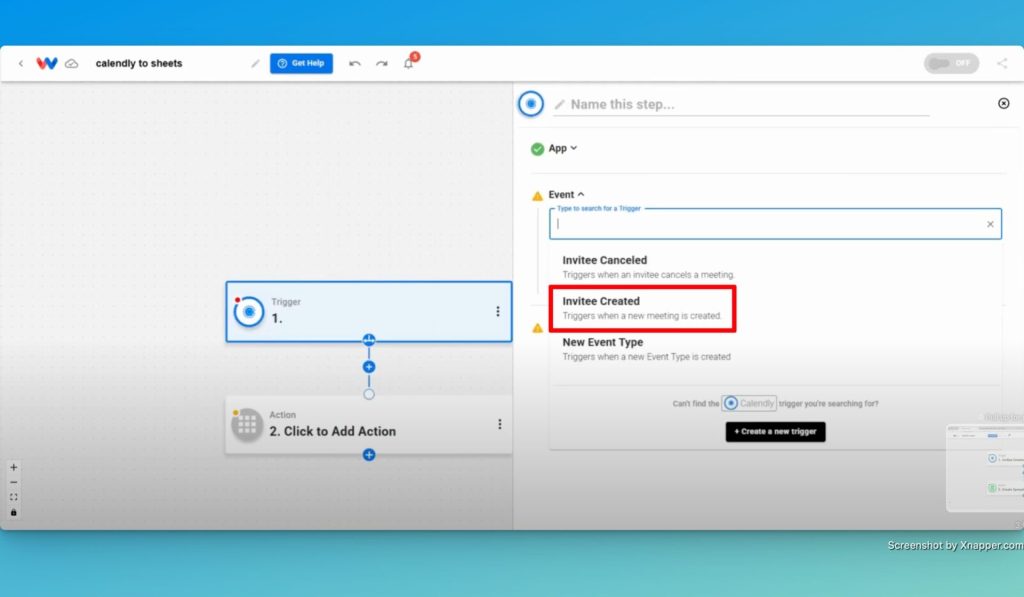Expand the App section
The image size is (1024, 597).
(562, 148)
